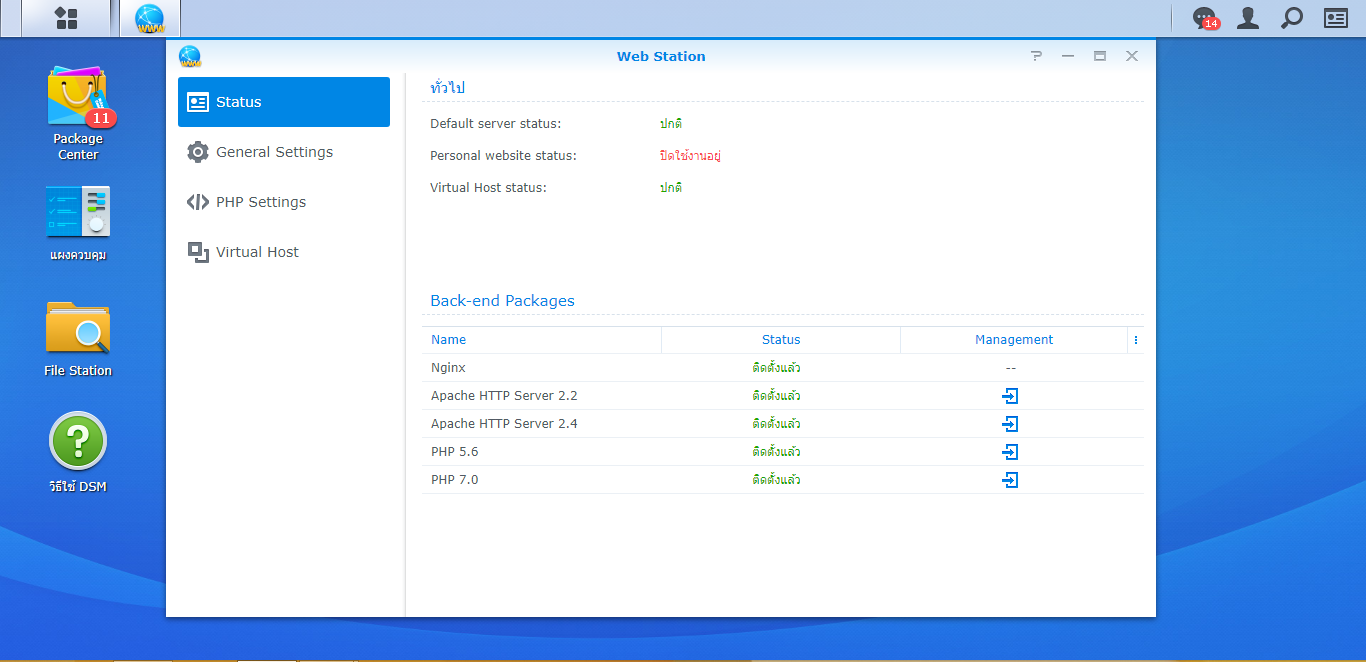Open the widgets panel icon

1336,18
